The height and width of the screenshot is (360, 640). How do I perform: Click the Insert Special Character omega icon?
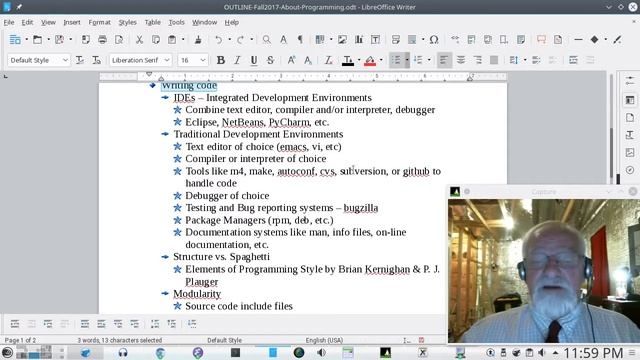point(434,40)
